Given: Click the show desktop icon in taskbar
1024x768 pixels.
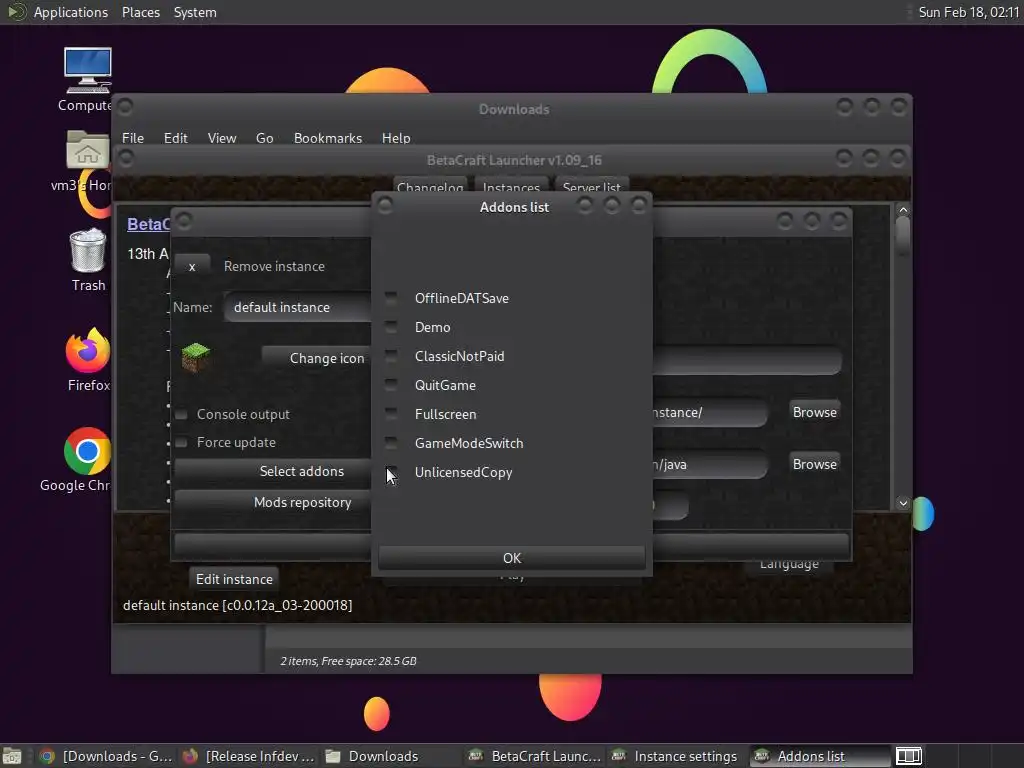Looking at the screenshot, I should pos(12,756).
